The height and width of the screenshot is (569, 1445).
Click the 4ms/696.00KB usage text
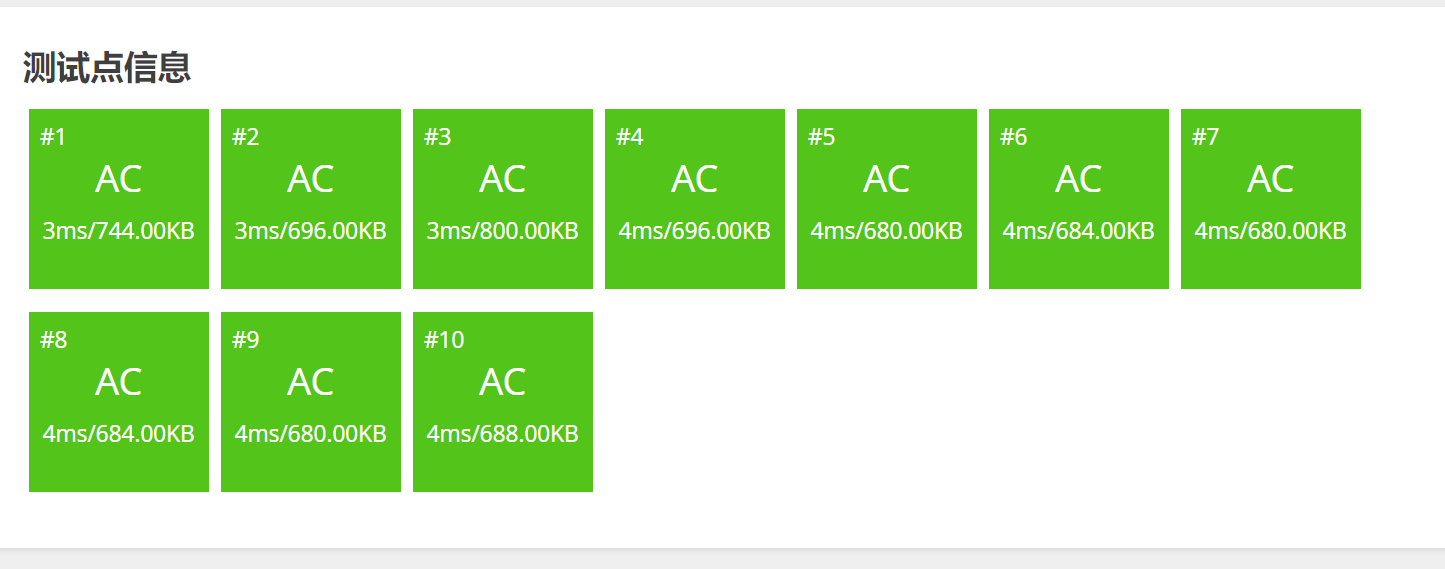[x=695, y=232]
